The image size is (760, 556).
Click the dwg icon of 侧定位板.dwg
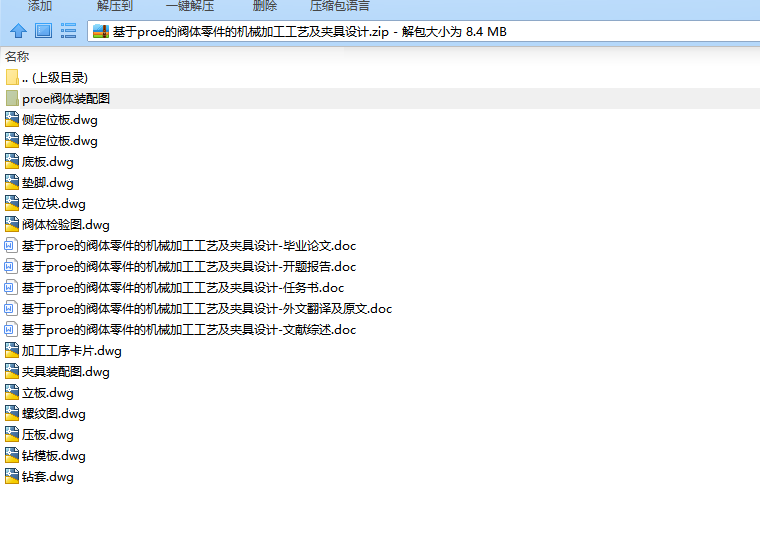point(12,119)
